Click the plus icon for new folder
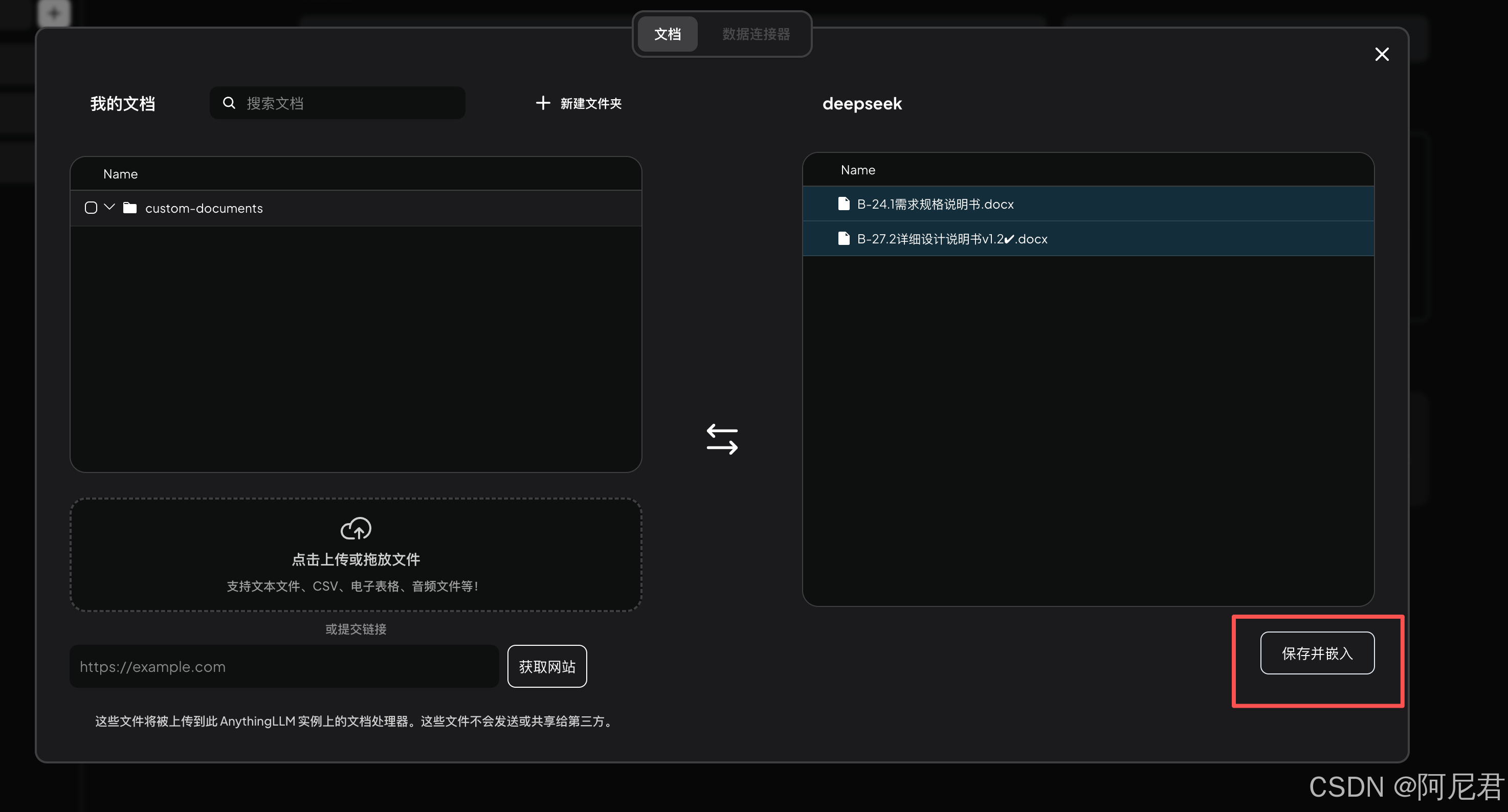The width and height of the screenshot is (1508, 812). click(543, 103)
